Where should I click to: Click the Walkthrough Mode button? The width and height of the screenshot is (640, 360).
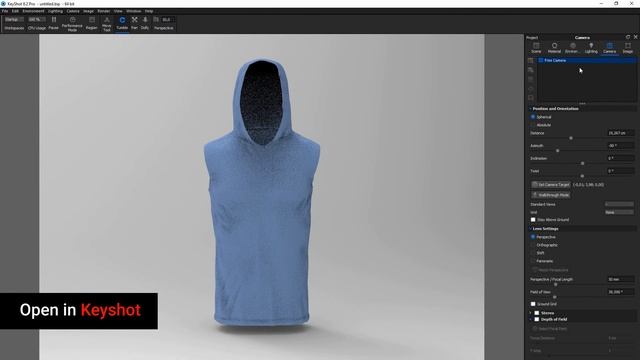tap(551, 195)
